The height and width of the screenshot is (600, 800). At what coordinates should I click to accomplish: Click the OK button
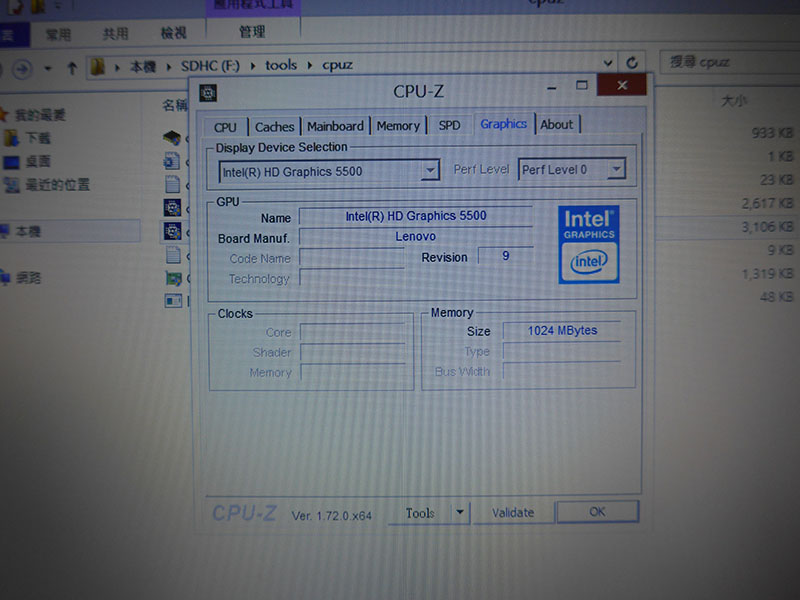(x=597, y=512)
